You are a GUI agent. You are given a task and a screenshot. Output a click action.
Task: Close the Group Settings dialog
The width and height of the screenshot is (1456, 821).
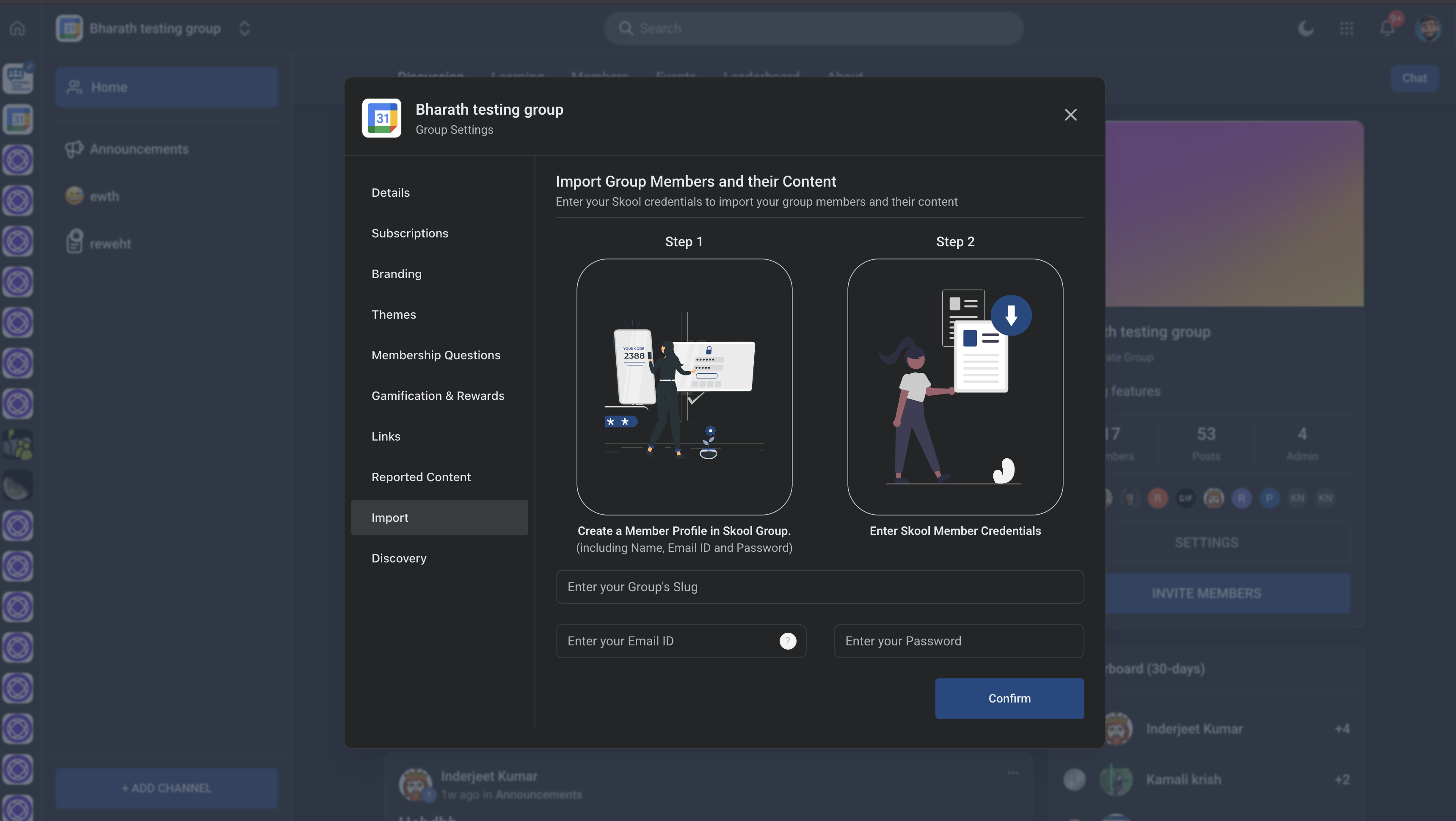1070,115
